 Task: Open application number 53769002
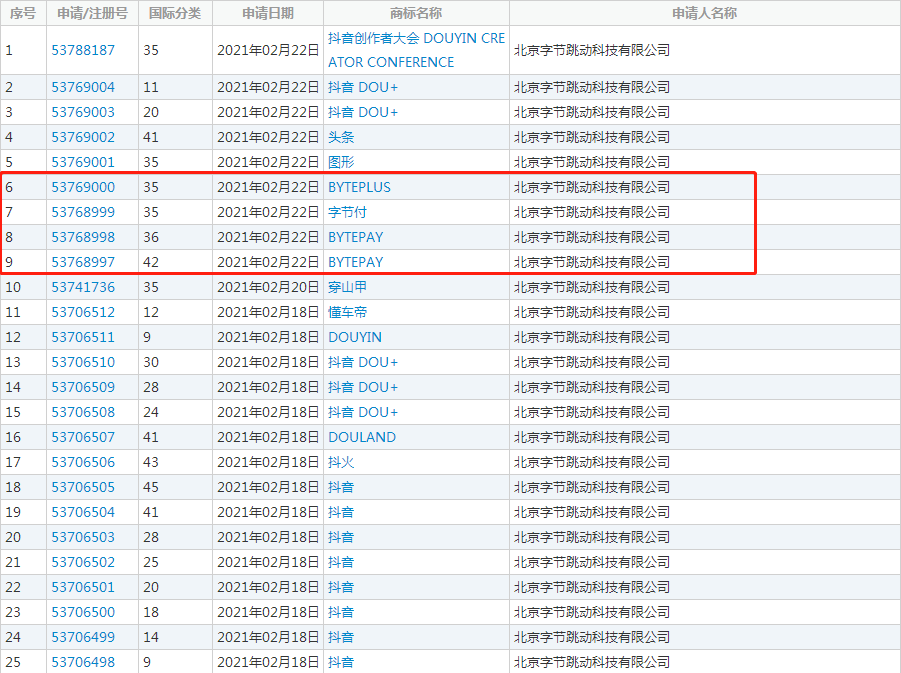click(83, 137)
